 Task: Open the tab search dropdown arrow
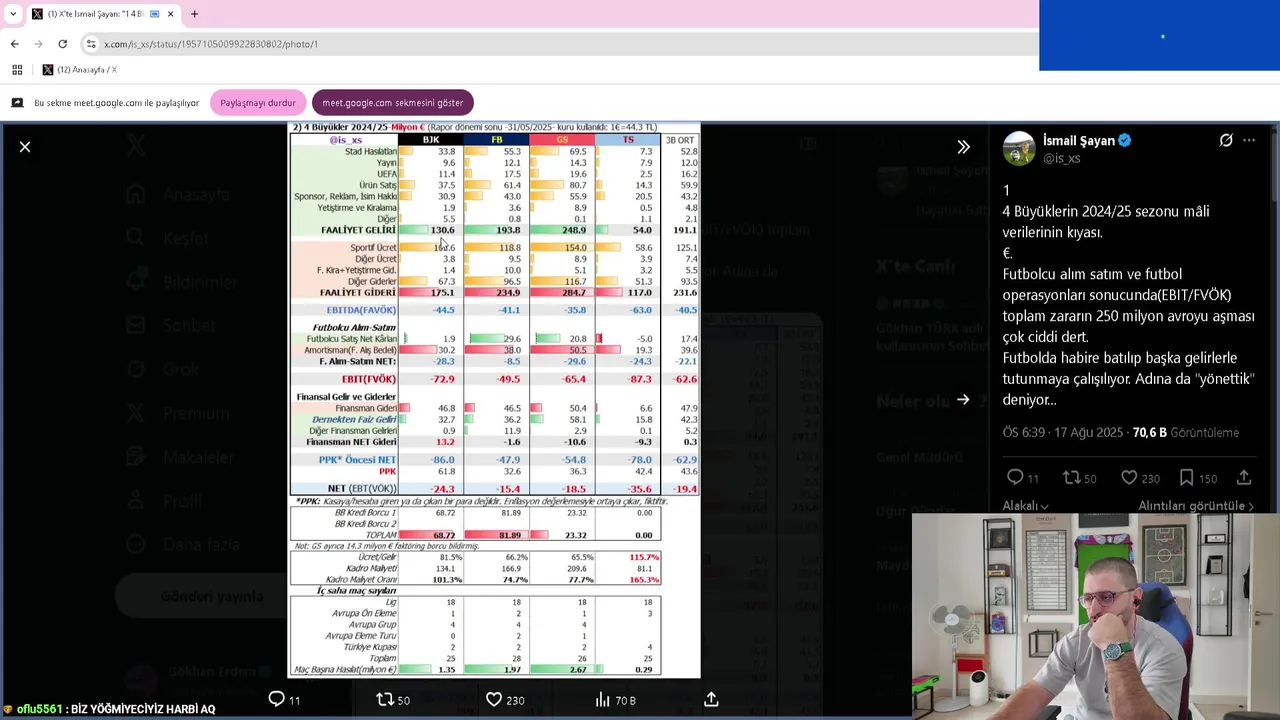13,14
